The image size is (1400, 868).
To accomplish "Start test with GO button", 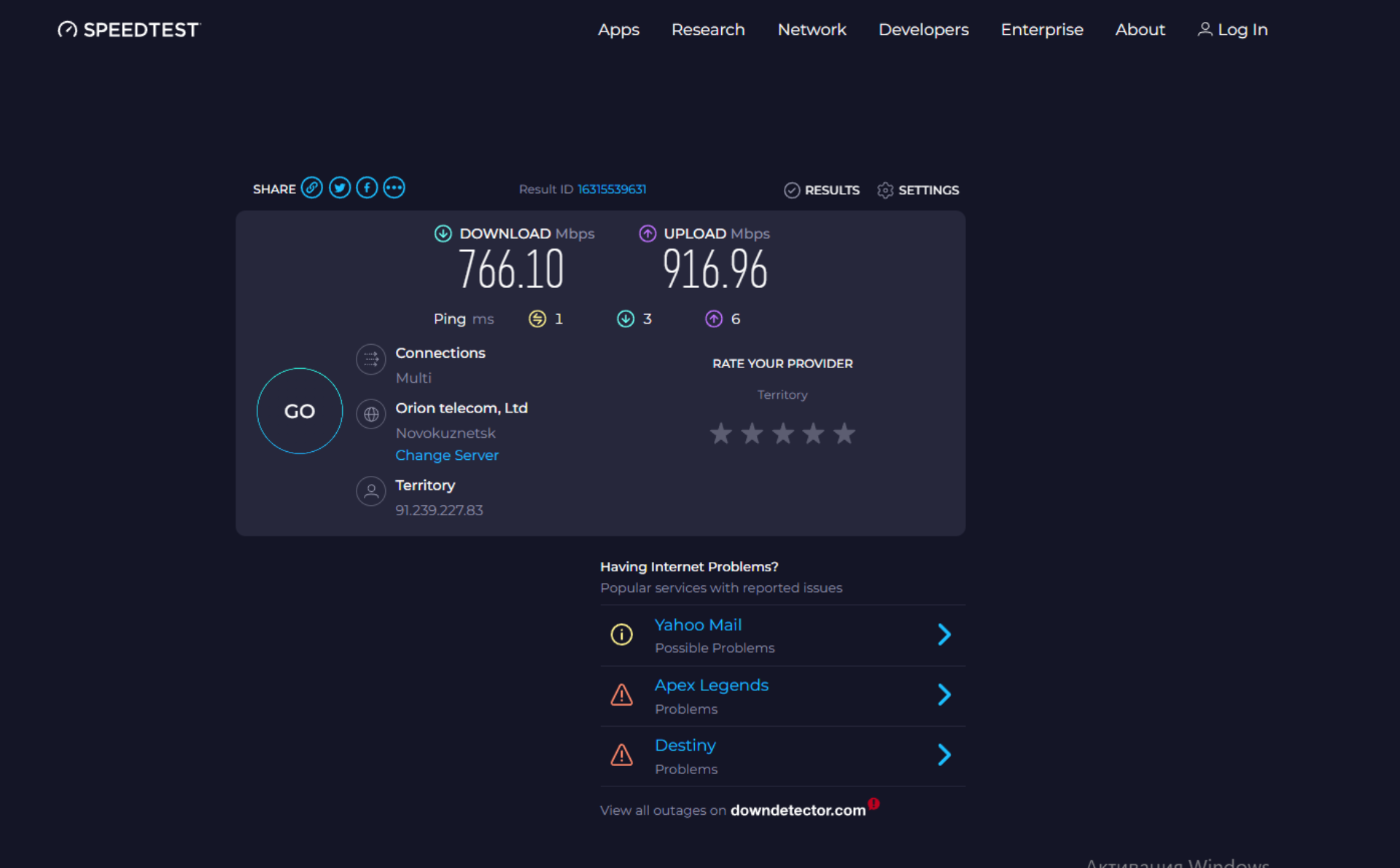I will pos(300,411).
